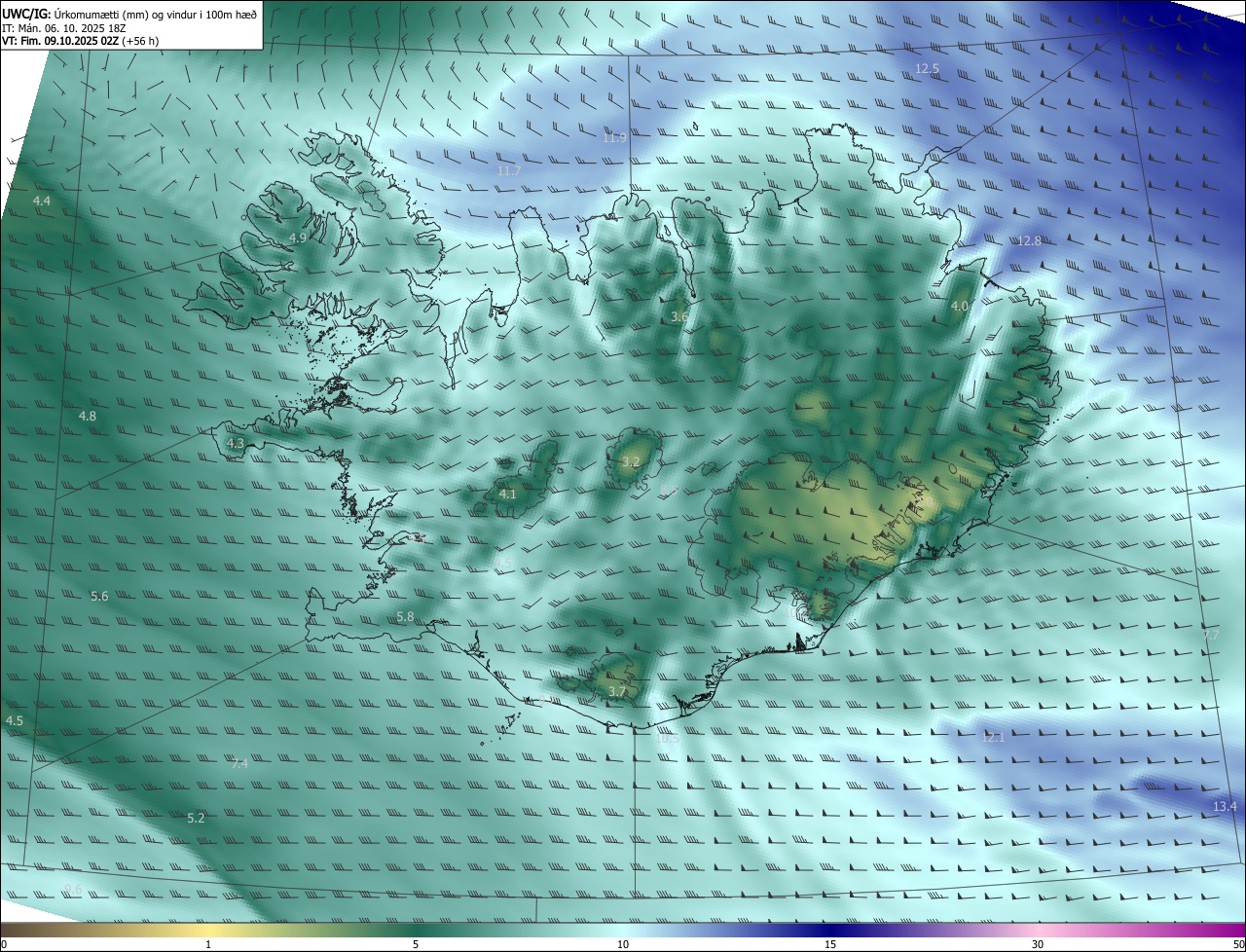The width and height of the screenshot is (1246, 952).
Task: Click the color scale tick label 1
Action: pos(208,944)
